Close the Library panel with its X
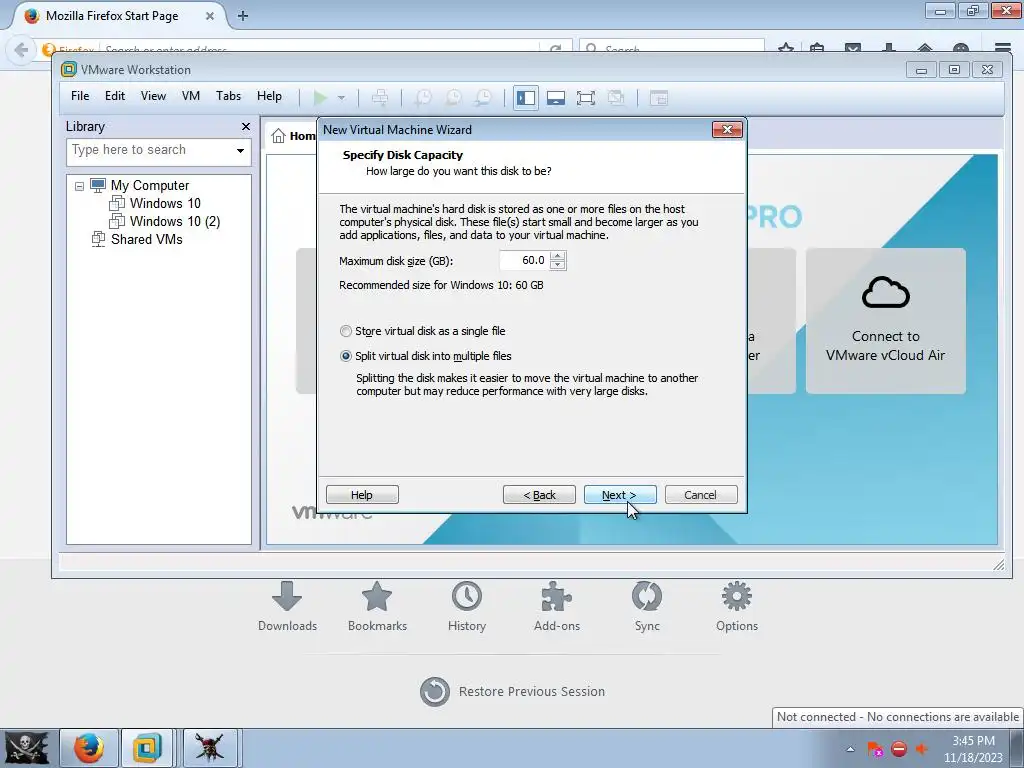 [246, 127]
